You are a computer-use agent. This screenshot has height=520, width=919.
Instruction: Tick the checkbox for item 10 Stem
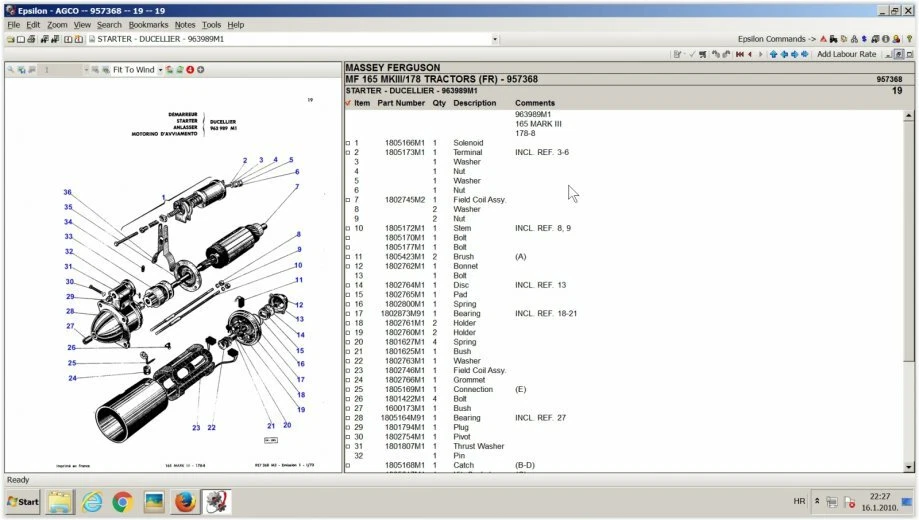348,229
